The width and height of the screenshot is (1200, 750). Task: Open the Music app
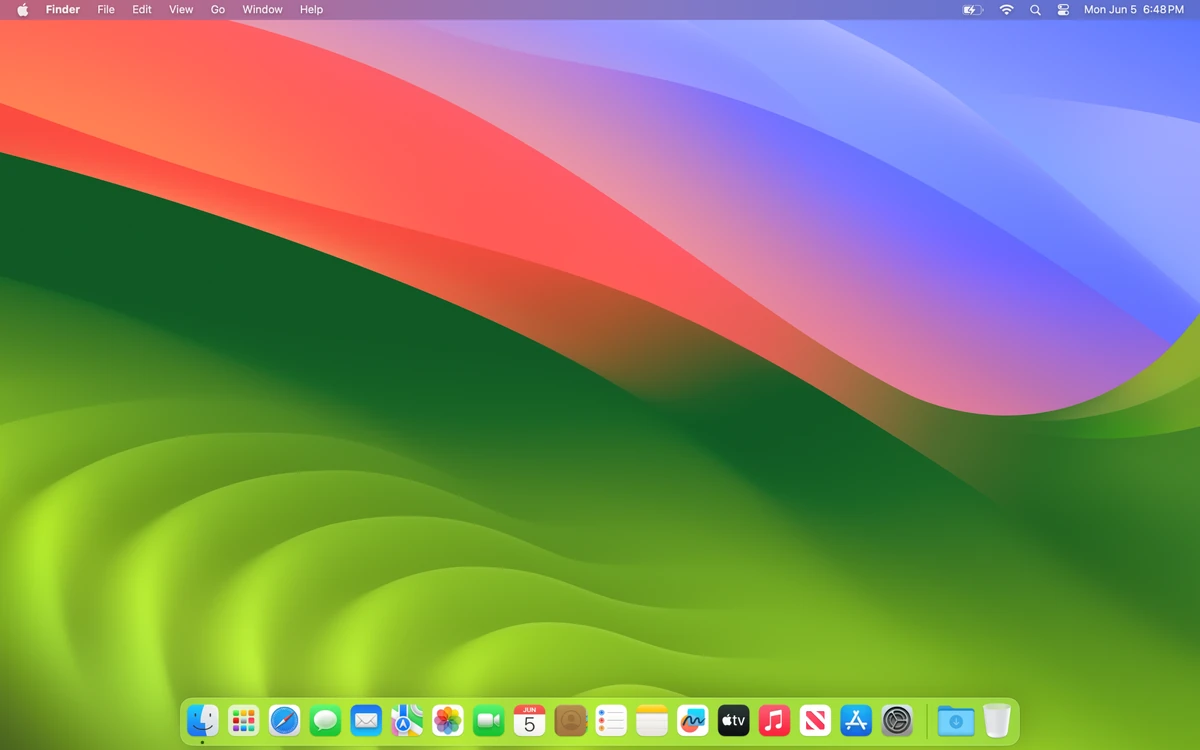(x=774, y=720)
